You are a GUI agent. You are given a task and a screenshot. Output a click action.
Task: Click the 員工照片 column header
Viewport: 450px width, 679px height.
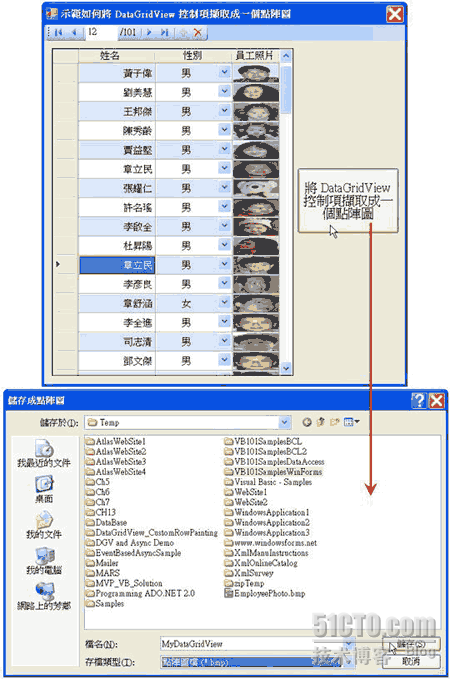tap(256, 55)
